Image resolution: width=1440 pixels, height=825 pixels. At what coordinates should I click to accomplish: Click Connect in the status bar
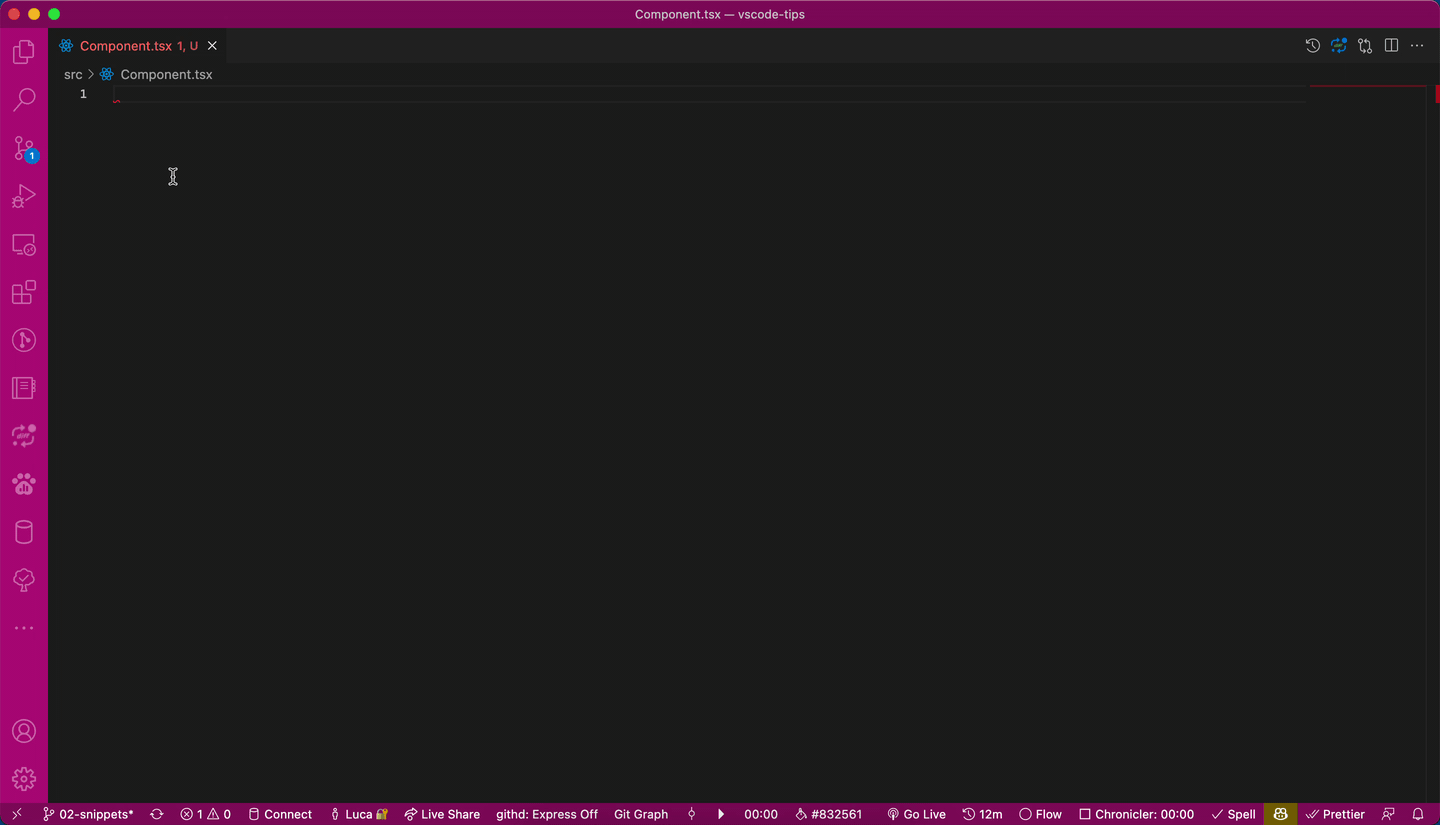tap(280, 814)
